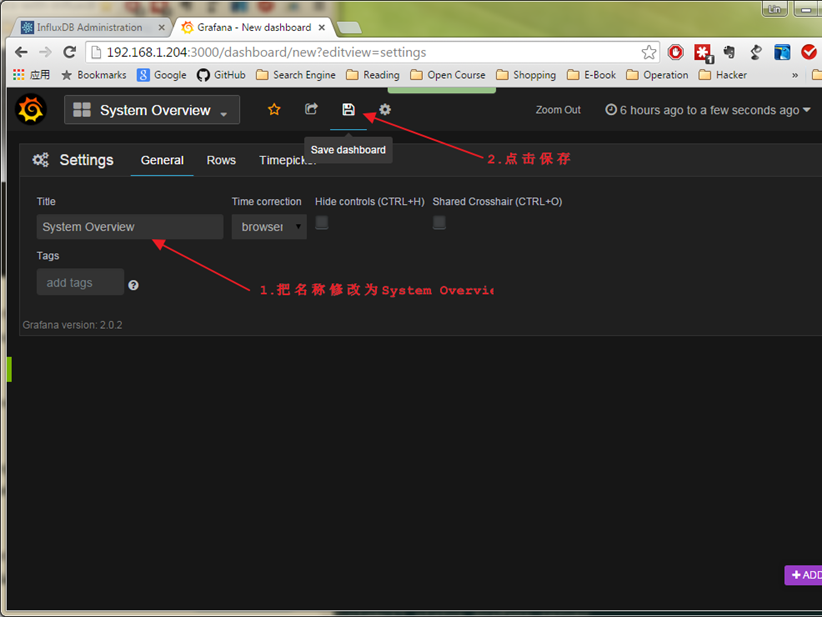
Task: Open the E-Book bookmark folder
Action: [x=591, y=75]
